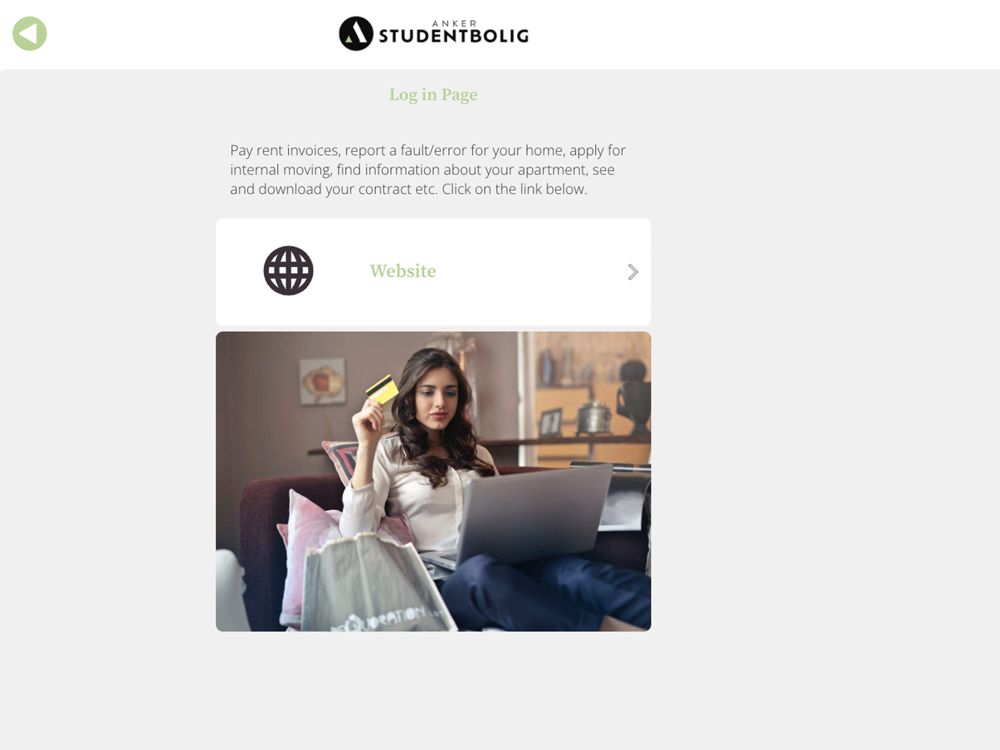Click the shopping bag in the photo
Image resolution: width=1000 pixels, height=750 pixels.
tap(376, 584)
